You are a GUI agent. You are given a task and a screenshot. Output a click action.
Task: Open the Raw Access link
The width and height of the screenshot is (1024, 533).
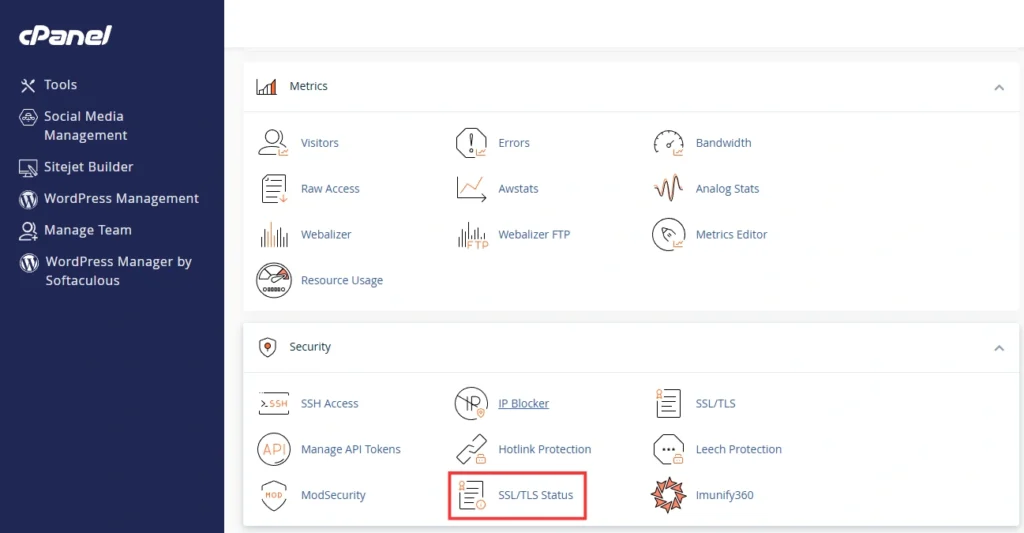coord(330,189)
